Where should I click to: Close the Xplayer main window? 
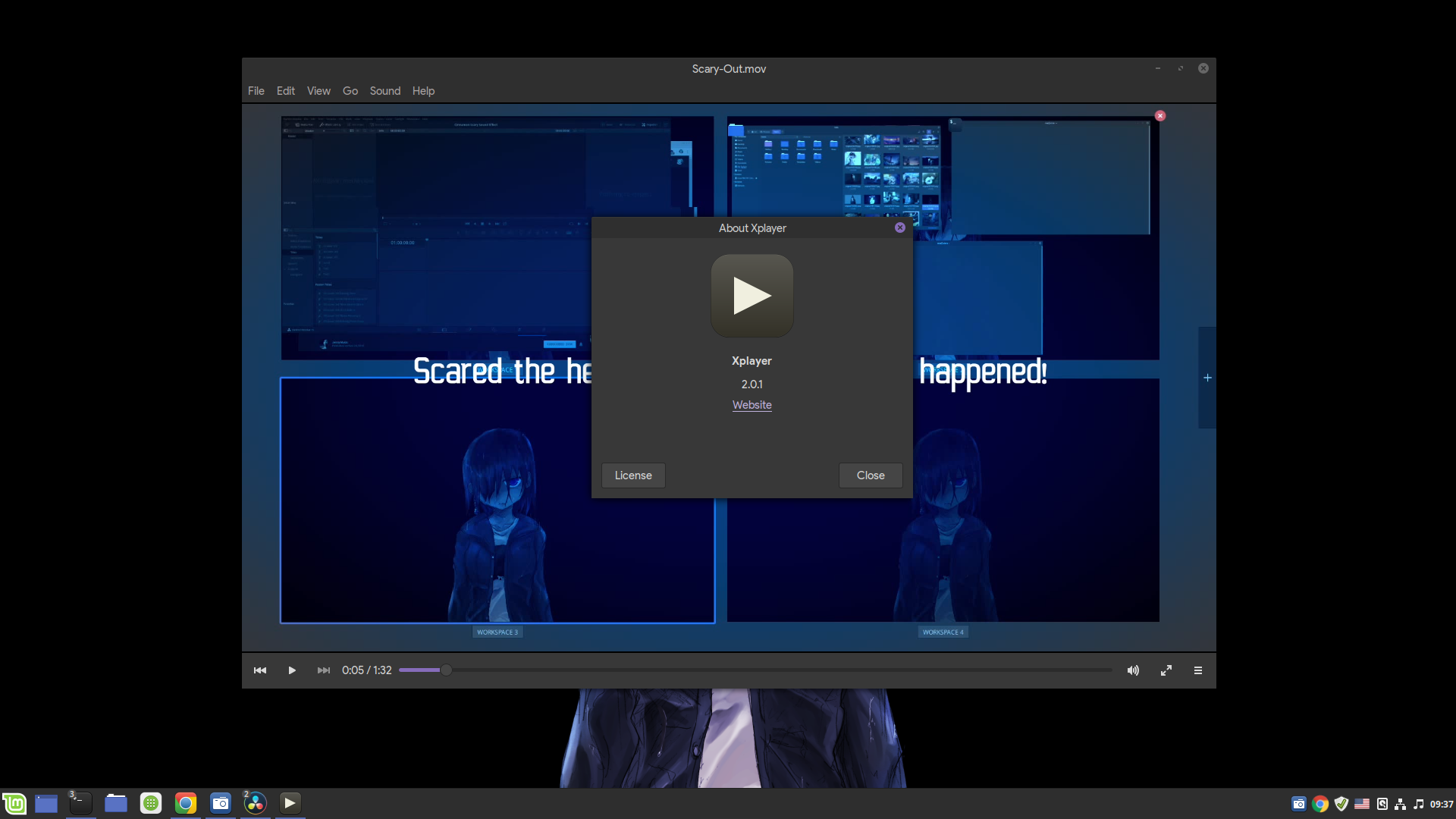pyautogui.click(x=1203, y=68)
